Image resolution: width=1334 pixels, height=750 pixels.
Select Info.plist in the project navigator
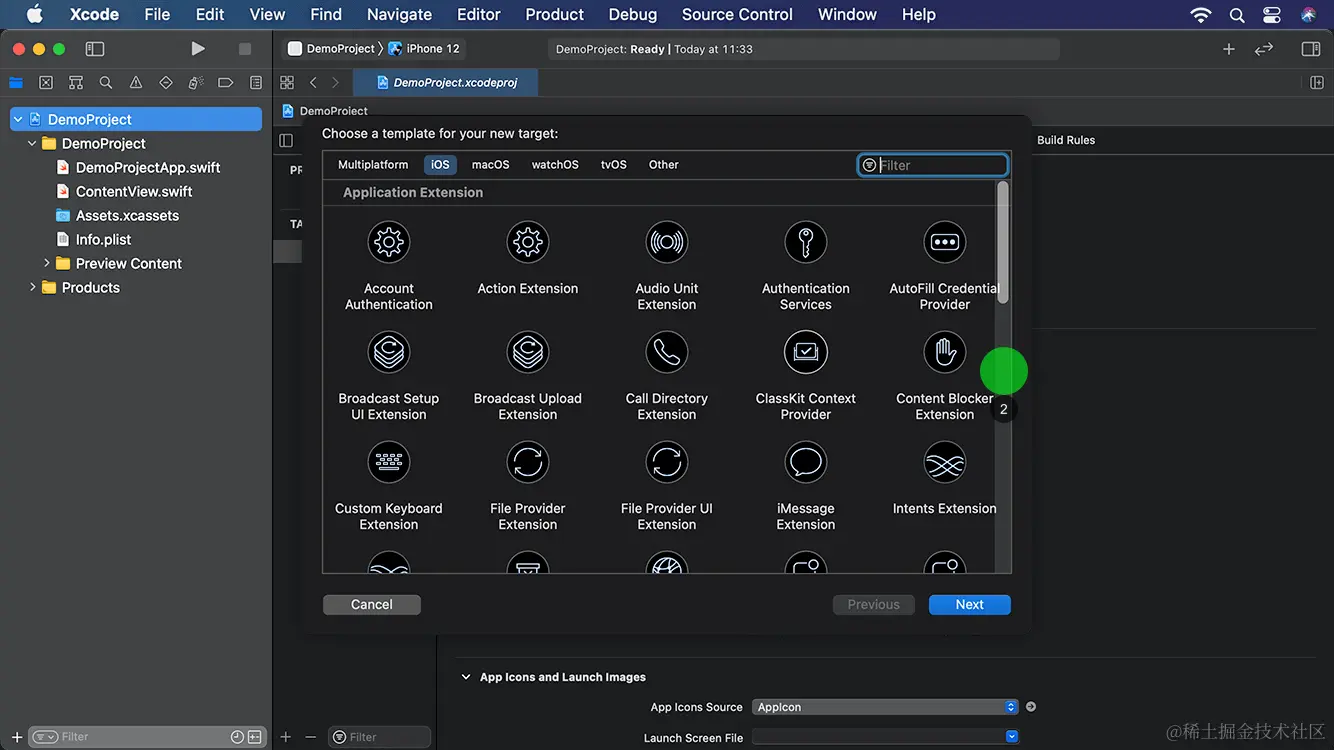104,239
